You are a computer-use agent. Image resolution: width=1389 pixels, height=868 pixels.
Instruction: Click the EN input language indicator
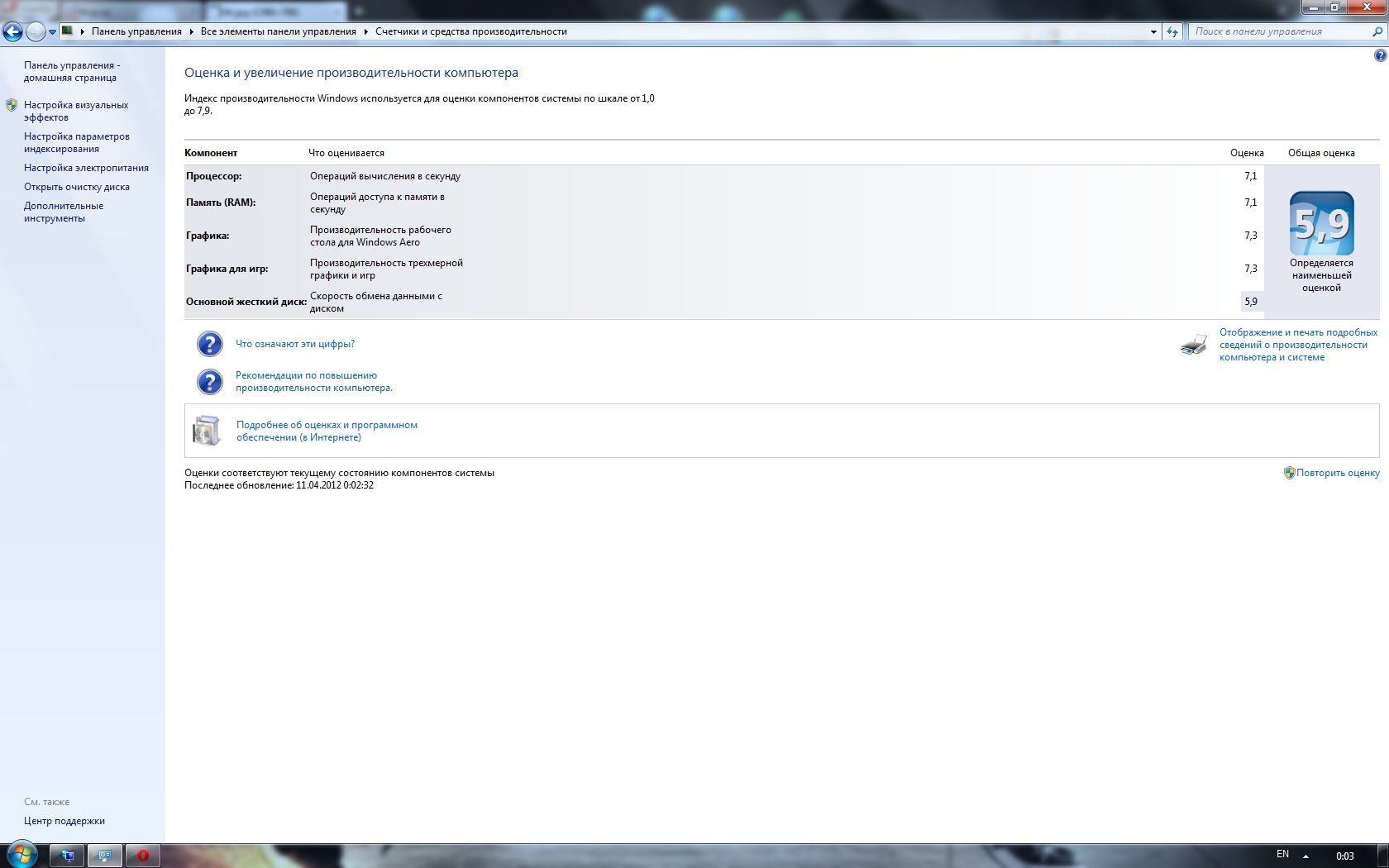(x=1282, y=855)
